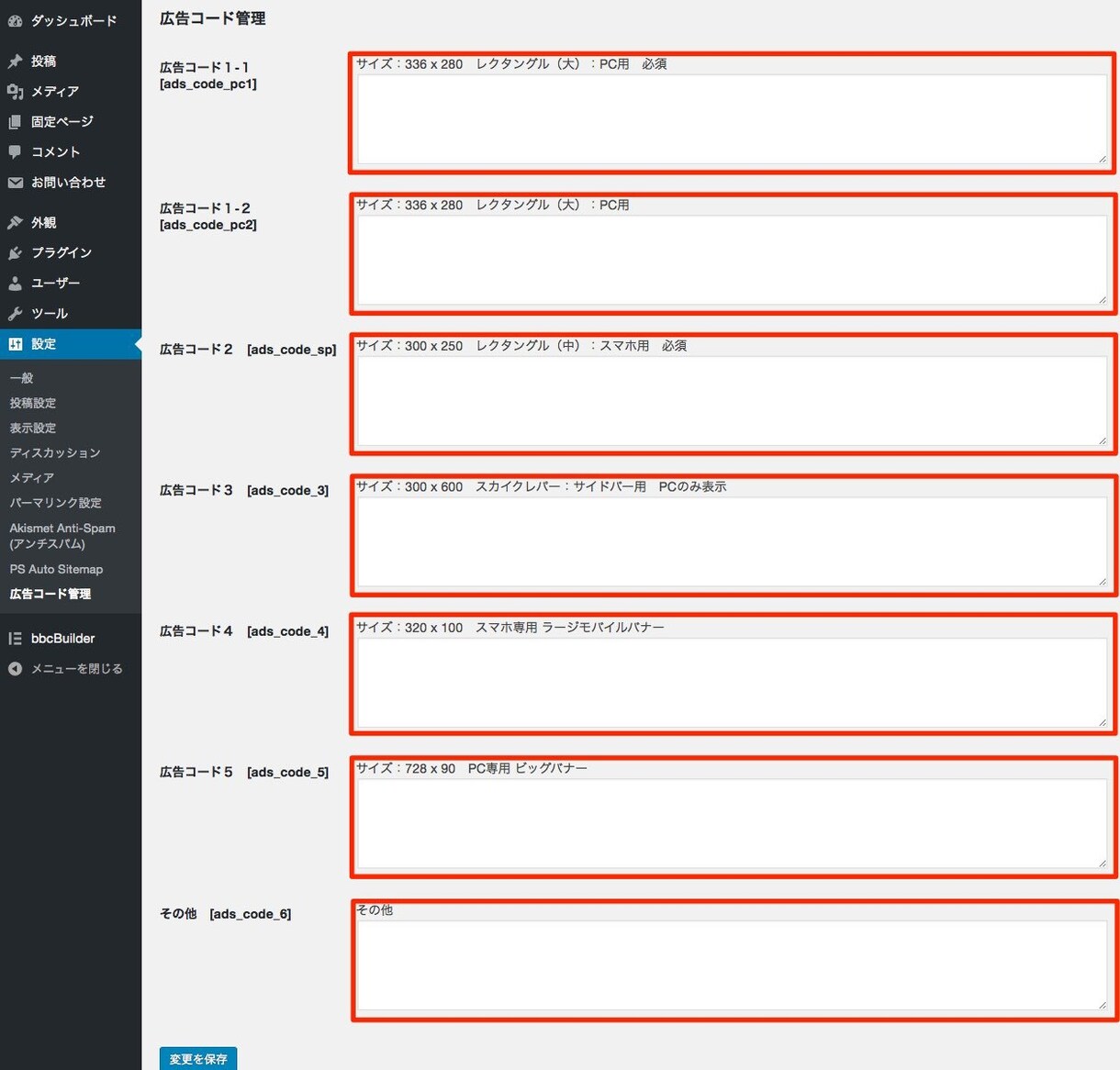Focus the ads_code_4 mobile banner textarea
The width and height of the screenshot is (1120, 1070).
[733, 683]
